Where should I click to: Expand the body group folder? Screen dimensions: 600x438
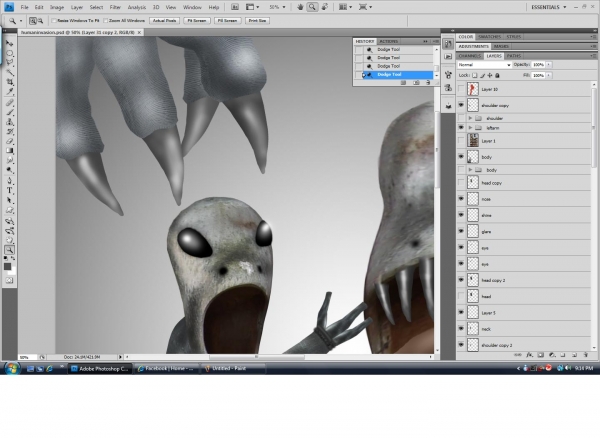click(470, 169)
